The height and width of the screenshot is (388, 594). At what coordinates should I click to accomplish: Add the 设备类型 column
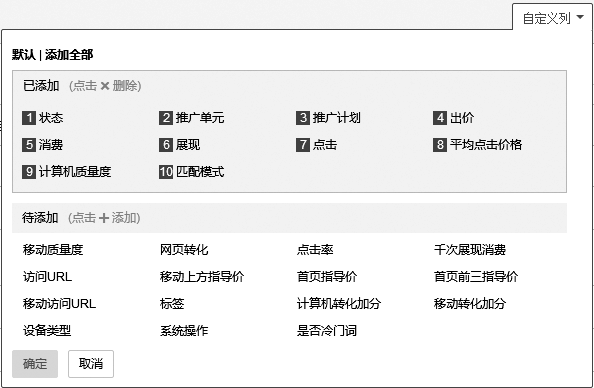pyautogui.click(x=47, y=330)
